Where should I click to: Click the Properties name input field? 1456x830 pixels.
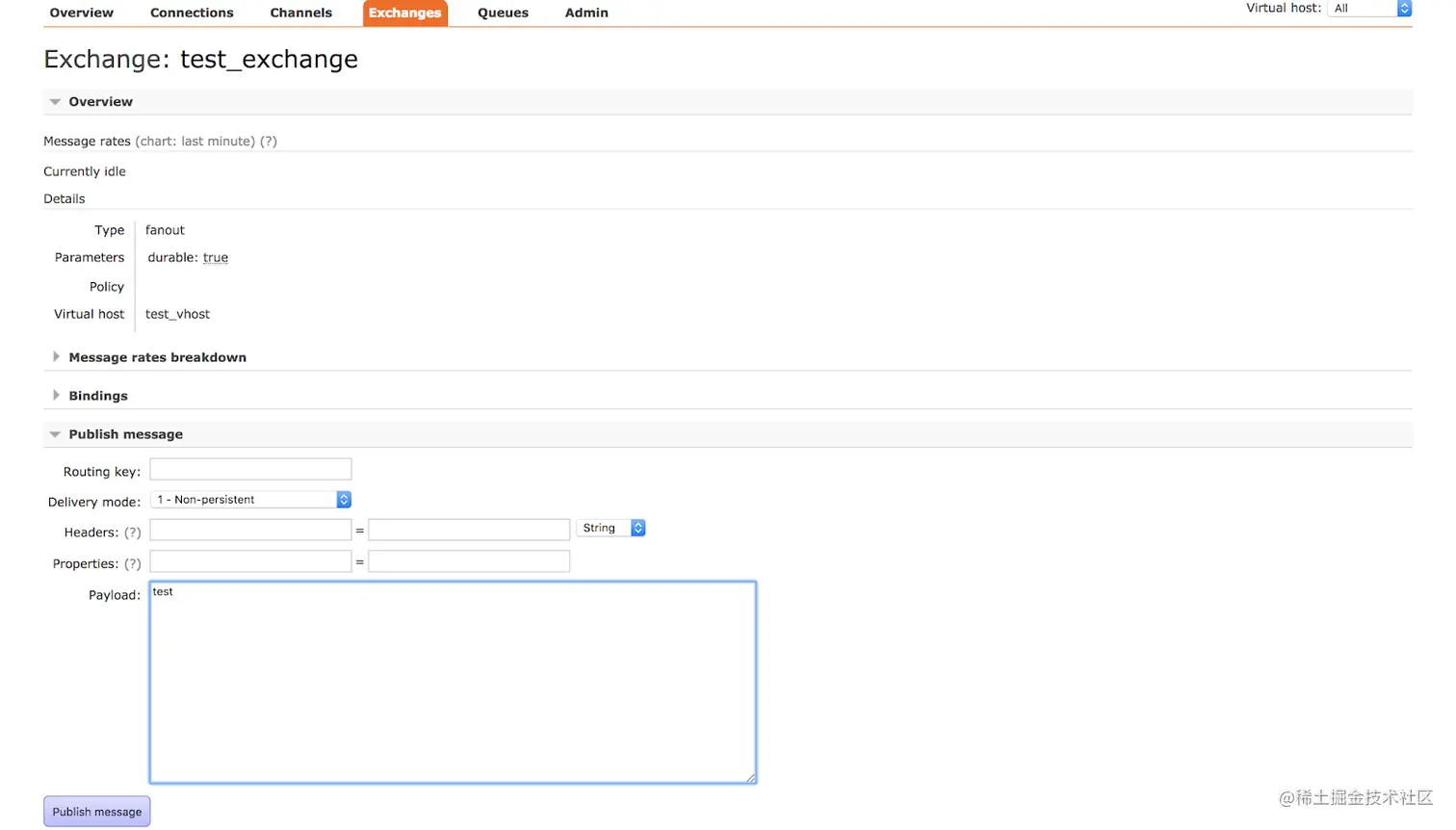click(250, 561)
